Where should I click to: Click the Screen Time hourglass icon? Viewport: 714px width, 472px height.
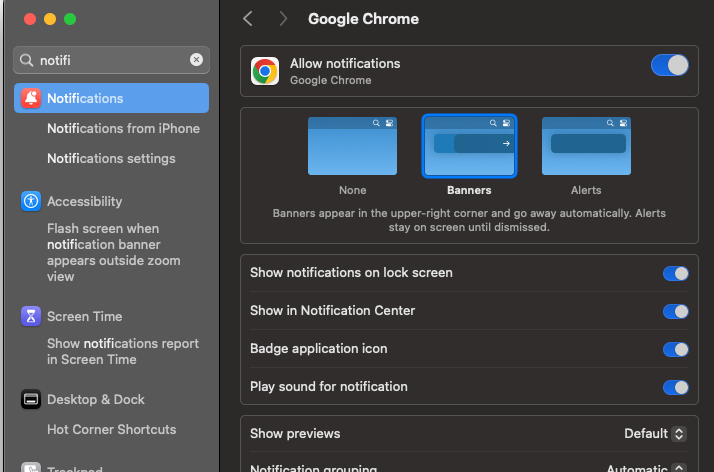pyautogui.click(x=31, y=316)
